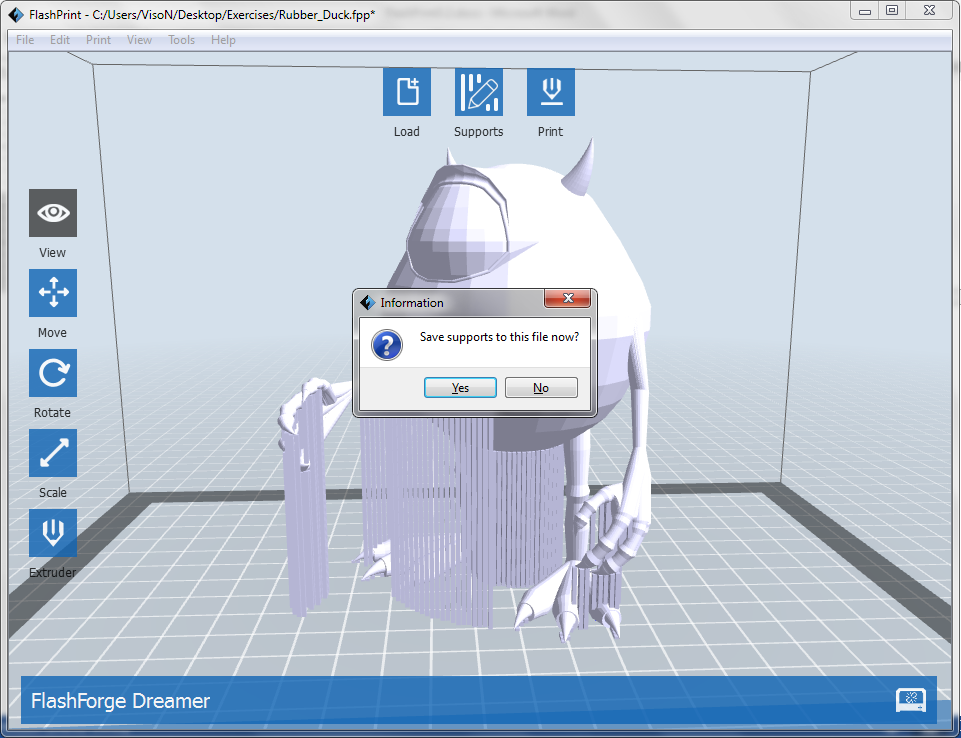Select the View eye tool

pyautogui.click(x=53, y=213)
